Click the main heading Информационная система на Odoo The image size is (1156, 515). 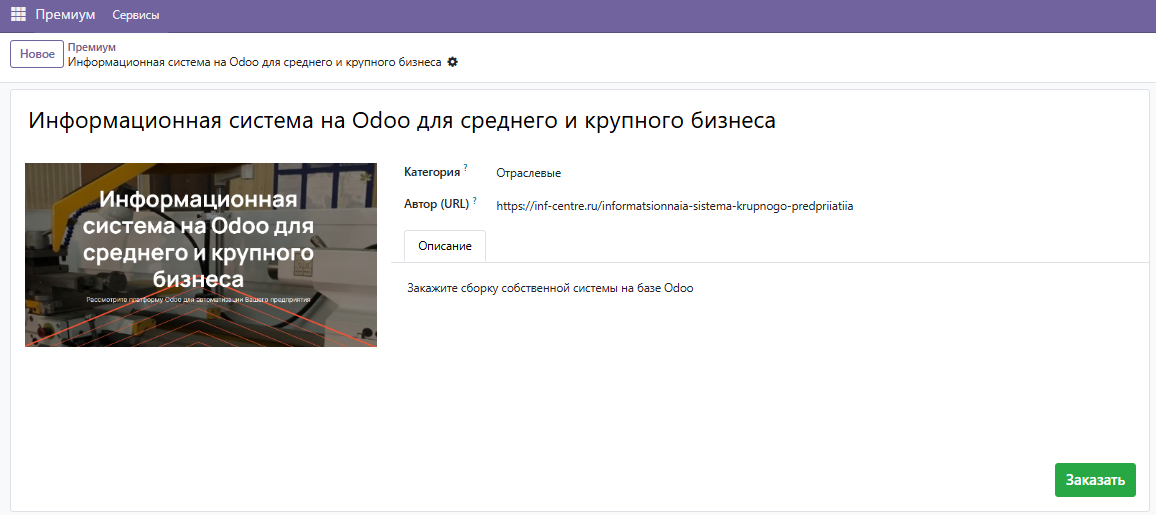click(x=402, y=121)
